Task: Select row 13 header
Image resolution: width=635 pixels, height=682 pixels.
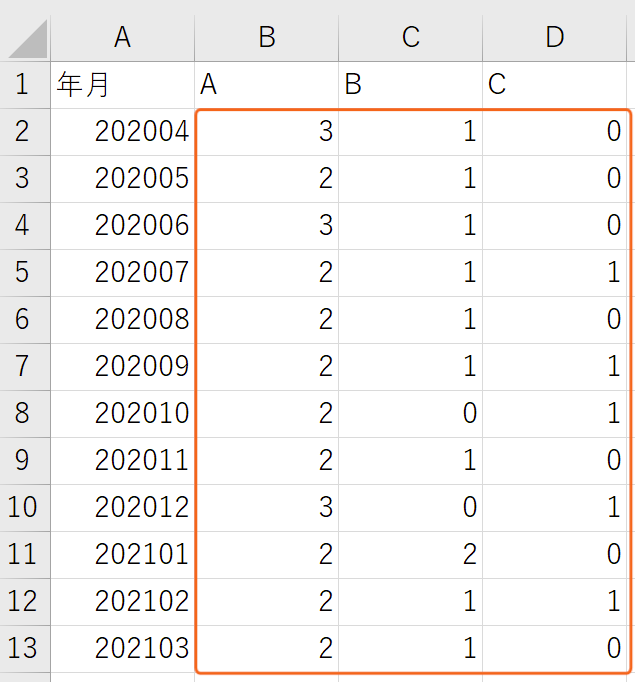Action: [25, 649]
